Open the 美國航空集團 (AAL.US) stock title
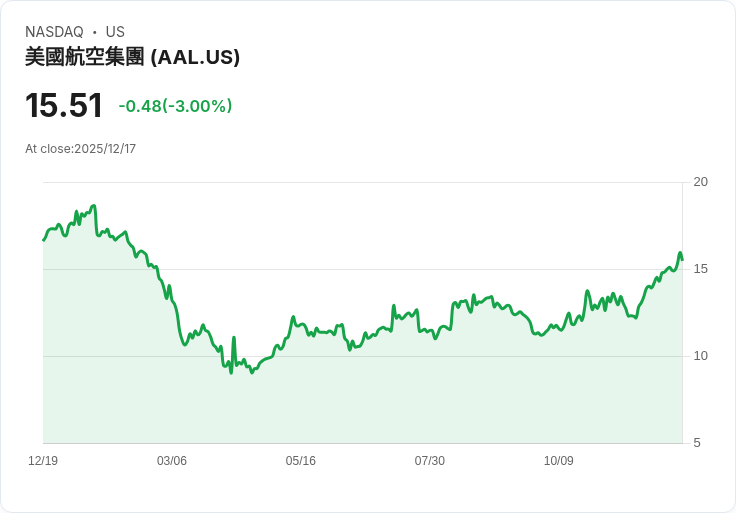 [x=132, y=57]
